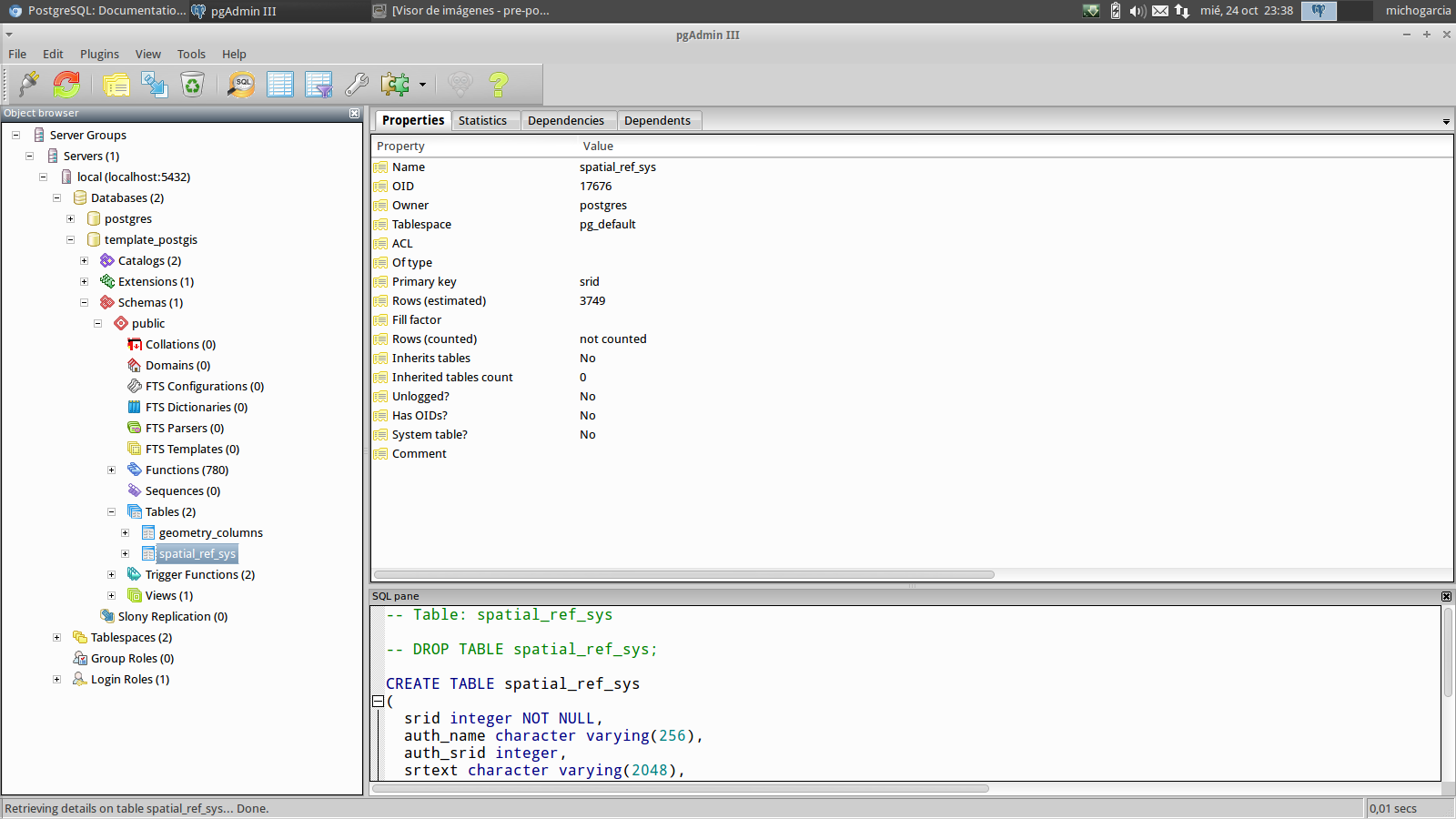This screenshot has height=819, width=1456.
Task: Open the Tools menu
Action: pos(191,55)
